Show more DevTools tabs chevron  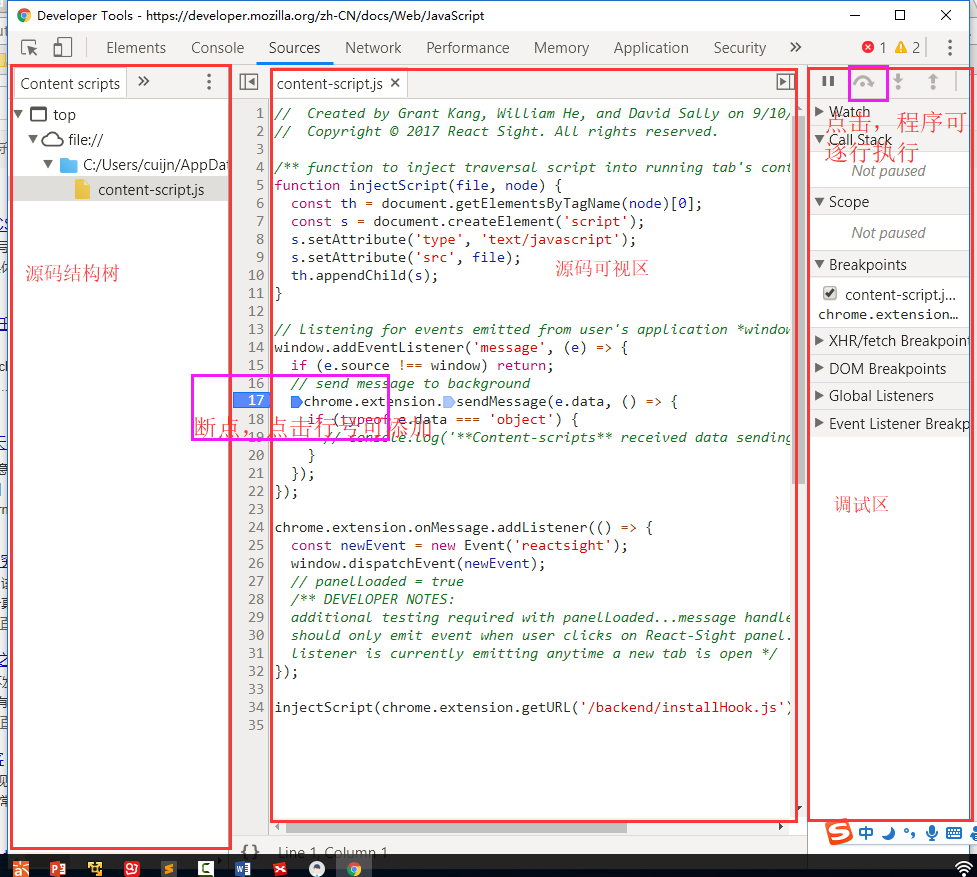[x=796, y=47]
